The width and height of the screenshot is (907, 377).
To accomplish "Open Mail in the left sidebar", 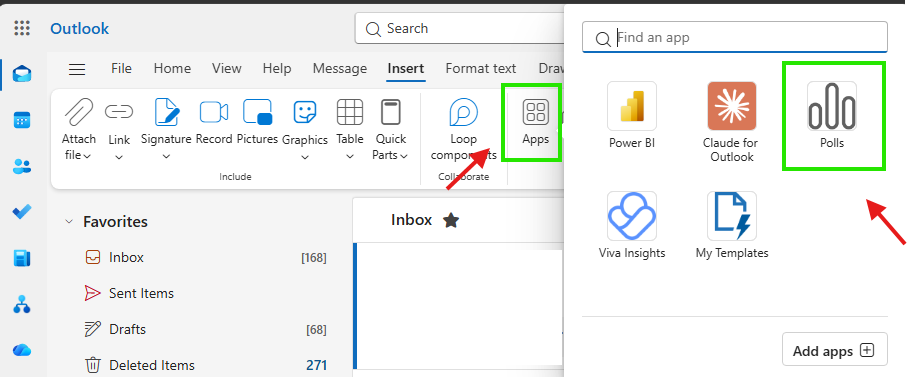I will 22,75.
